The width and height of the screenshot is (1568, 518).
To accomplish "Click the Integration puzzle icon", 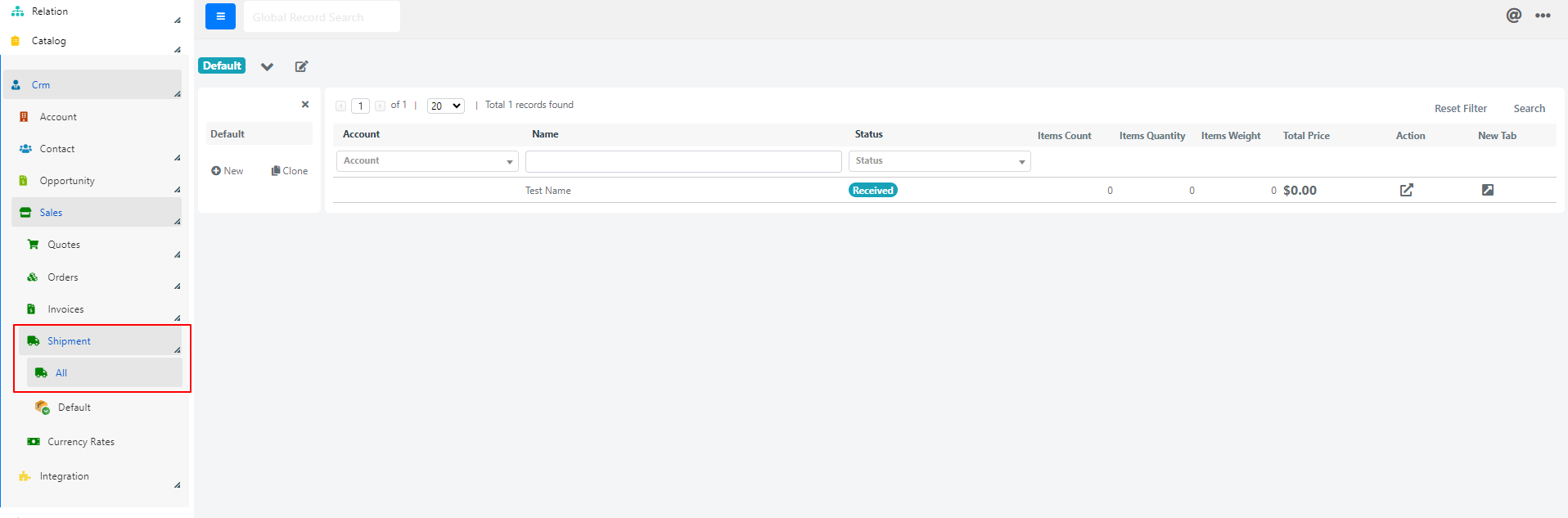I will pyautogui.click(x=25, y=476).
